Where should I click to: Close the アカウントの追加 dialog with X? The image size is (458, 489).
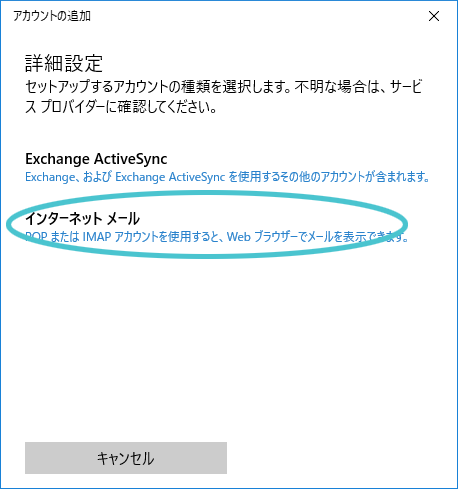(x=434, y=16)
